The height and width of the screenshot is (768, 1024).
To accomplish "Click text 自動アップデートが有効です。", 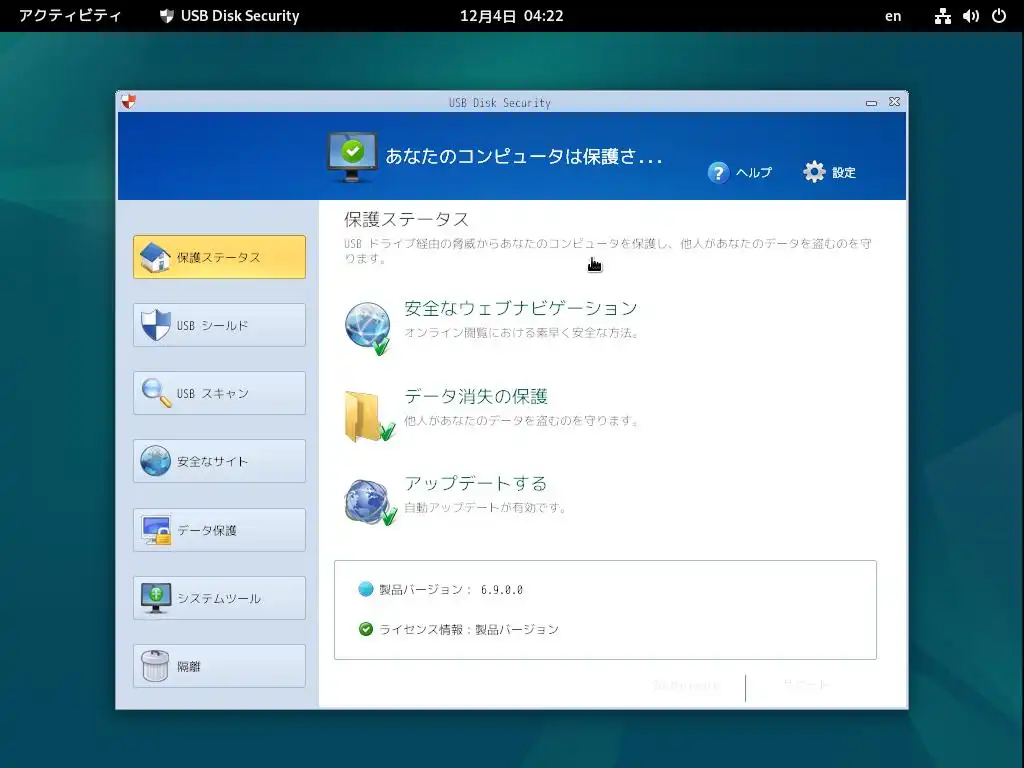I will tap(486, 507).
